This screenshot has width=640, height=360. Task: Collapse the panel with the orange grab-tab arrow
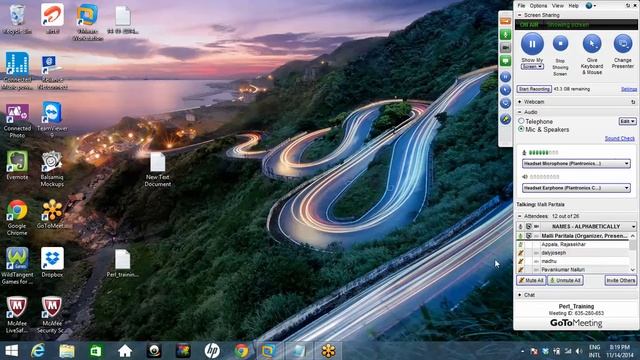coord(505,21)
